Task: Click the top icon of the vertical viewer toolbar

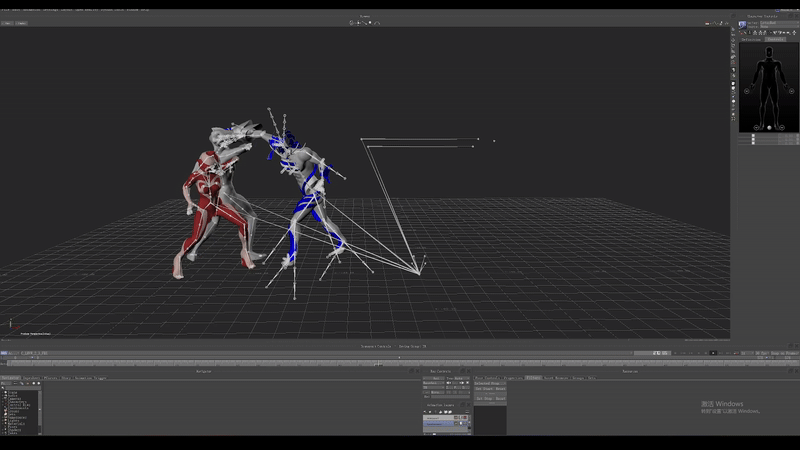Action: click(x=733, y=29)
